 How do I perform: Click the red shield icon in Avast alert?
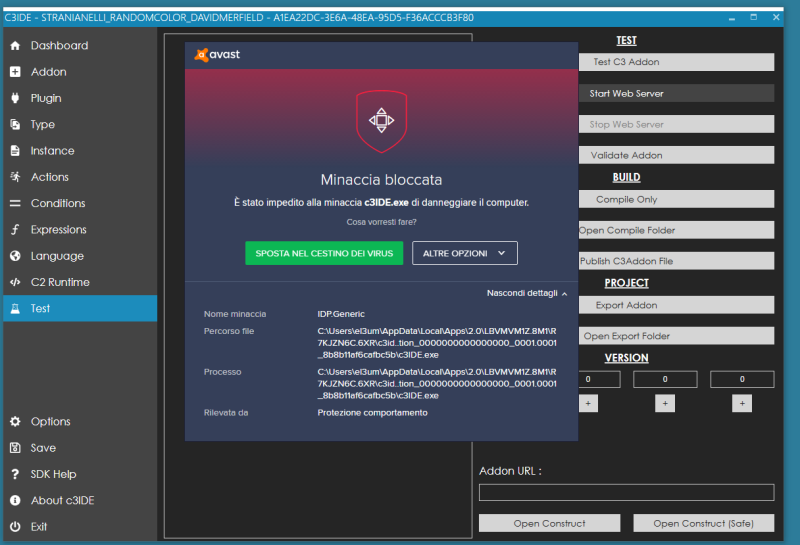(382, 121)
